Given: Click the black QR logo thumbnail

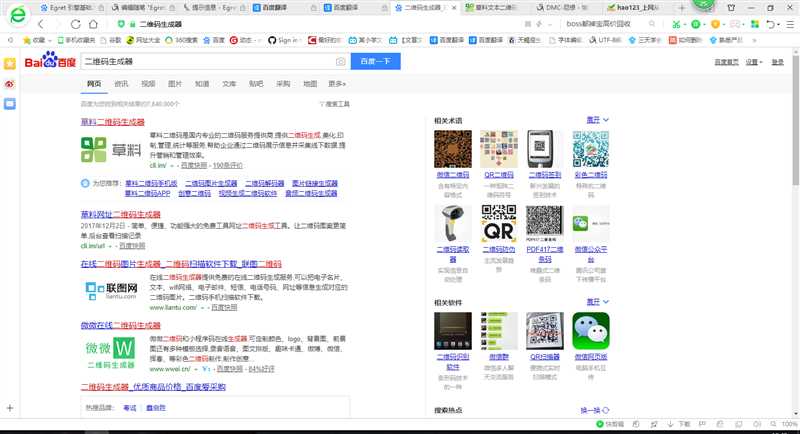Looking at the screenshot, I should pyautogui.click(x=499, y=223).
